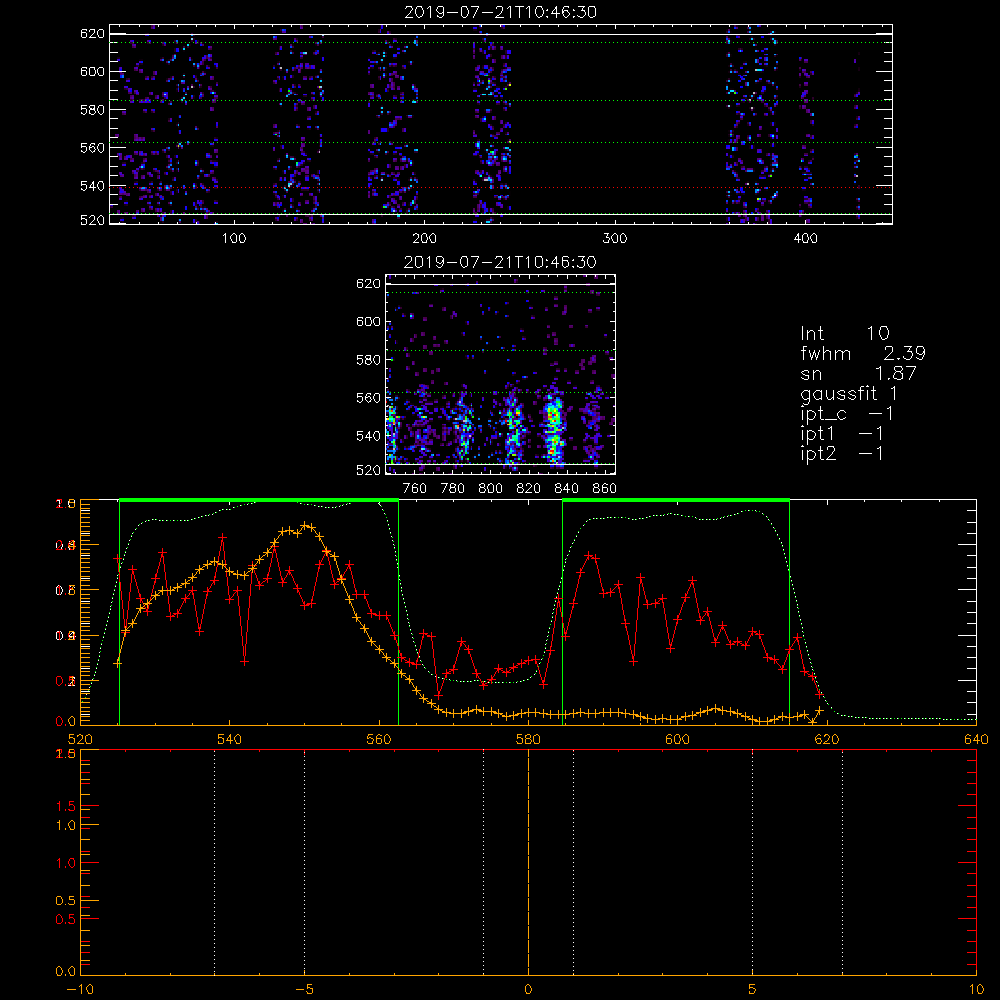
Task: Click the 100 tick label under the top spectrogram
Action: click(234, 239)
